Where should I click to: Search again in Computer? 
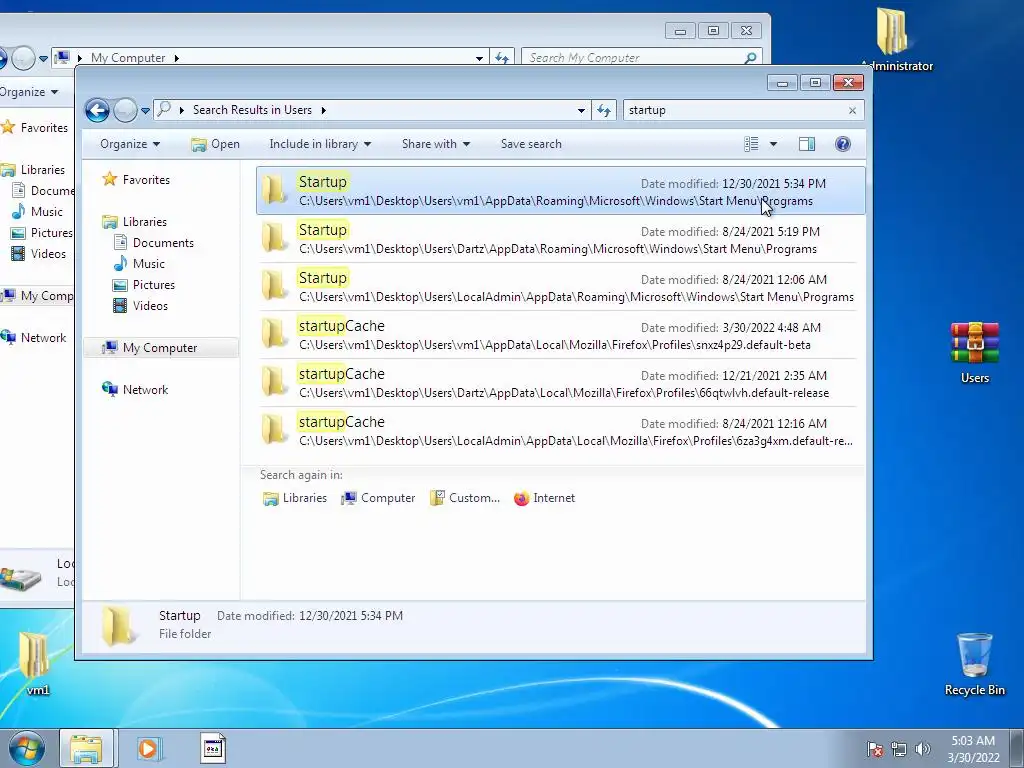[378, 498]
